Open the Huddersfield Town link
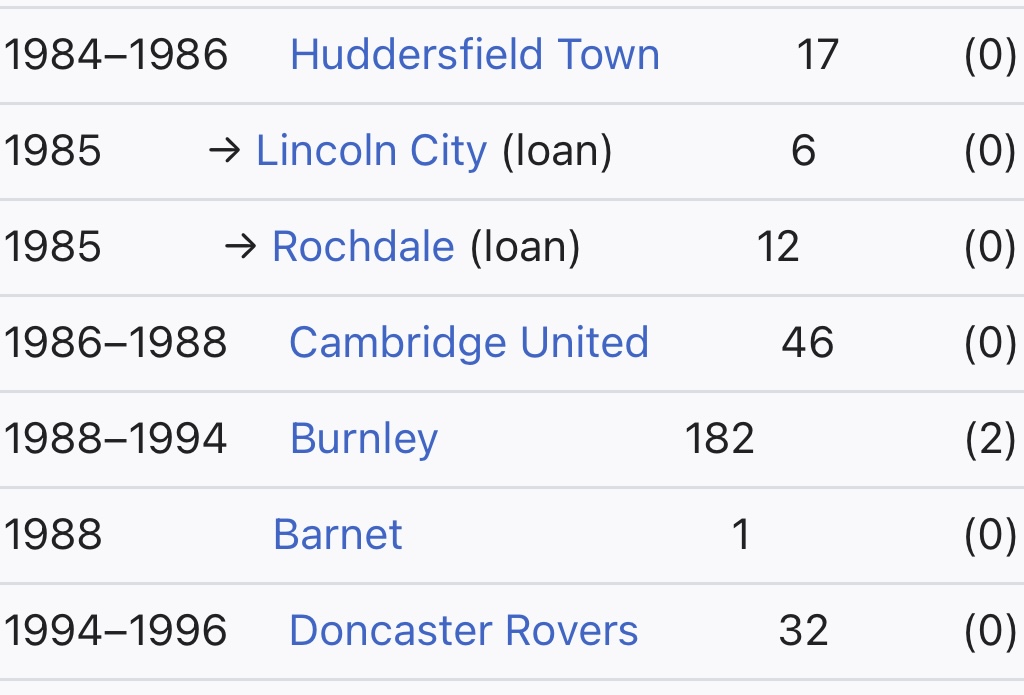 click(474, 55)
